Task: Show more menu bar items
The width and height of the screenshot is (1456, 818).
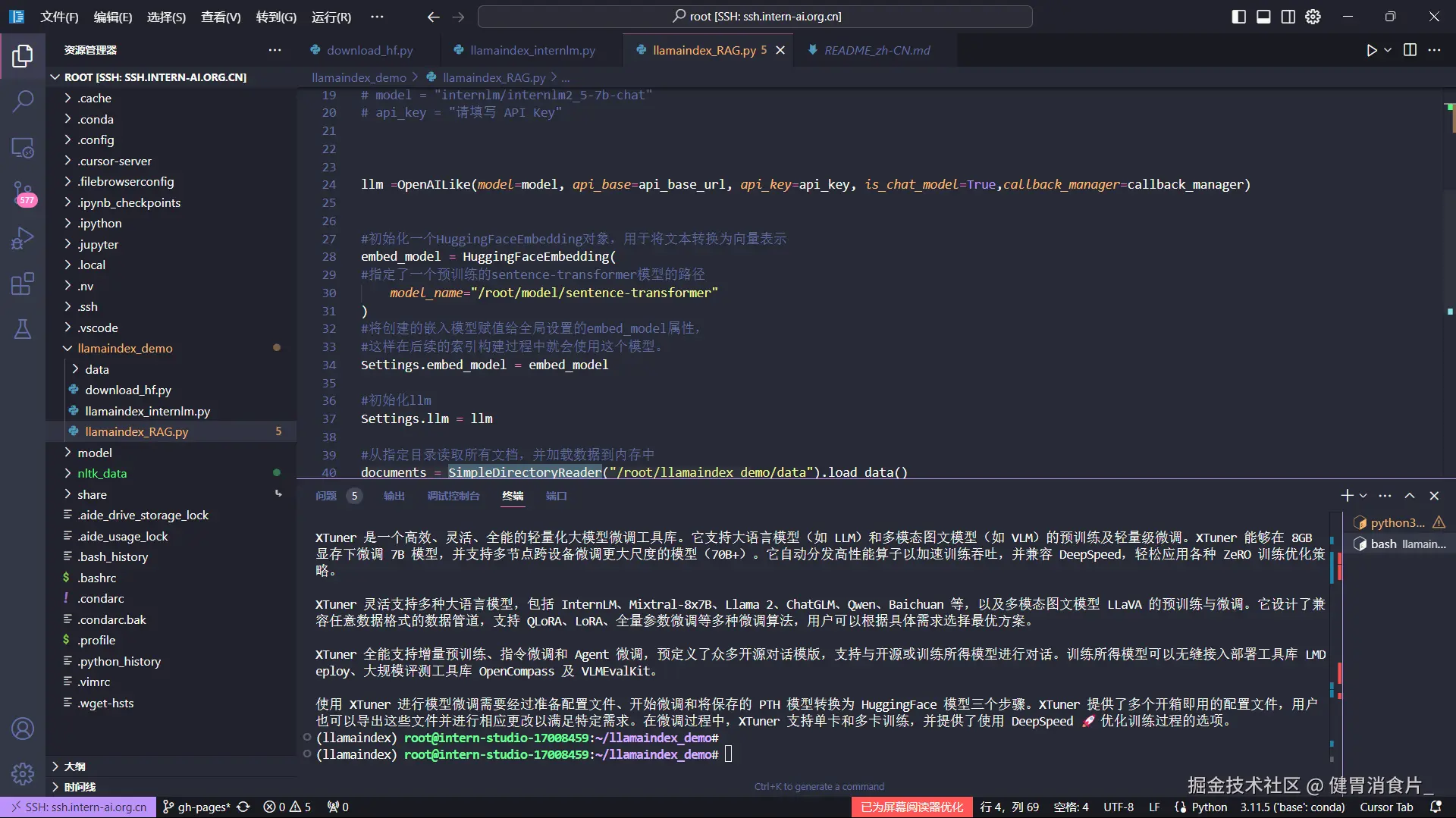Action: point(377,17)
